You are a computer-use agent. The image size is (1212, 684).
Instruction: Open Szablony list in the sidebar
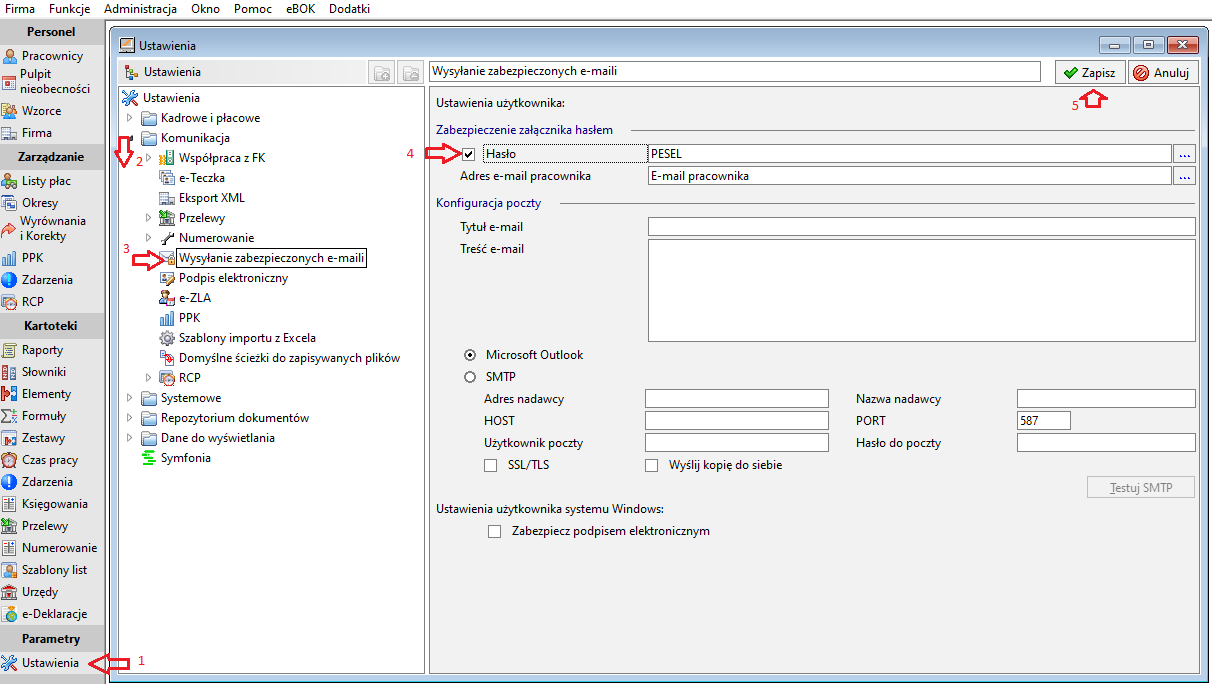click(x=52, y=570)
